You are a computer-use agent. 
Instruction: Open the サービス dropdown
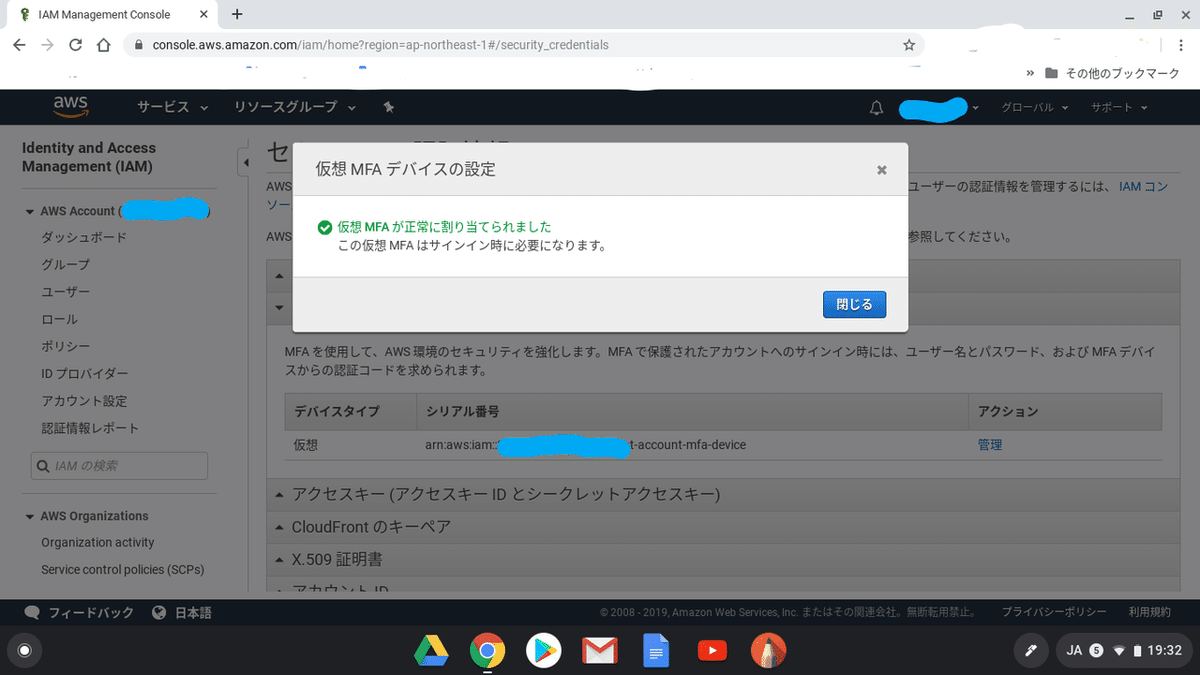tap(172, 107)
